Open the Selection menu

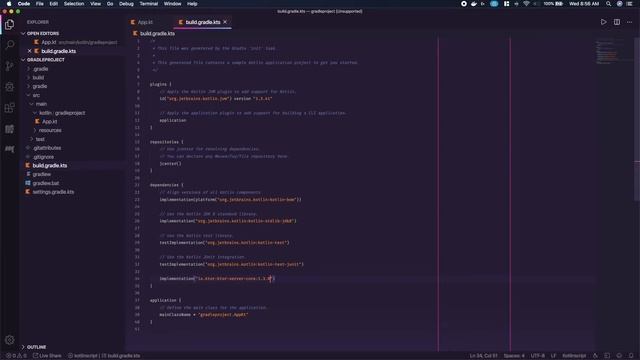(x=74, y=4)
